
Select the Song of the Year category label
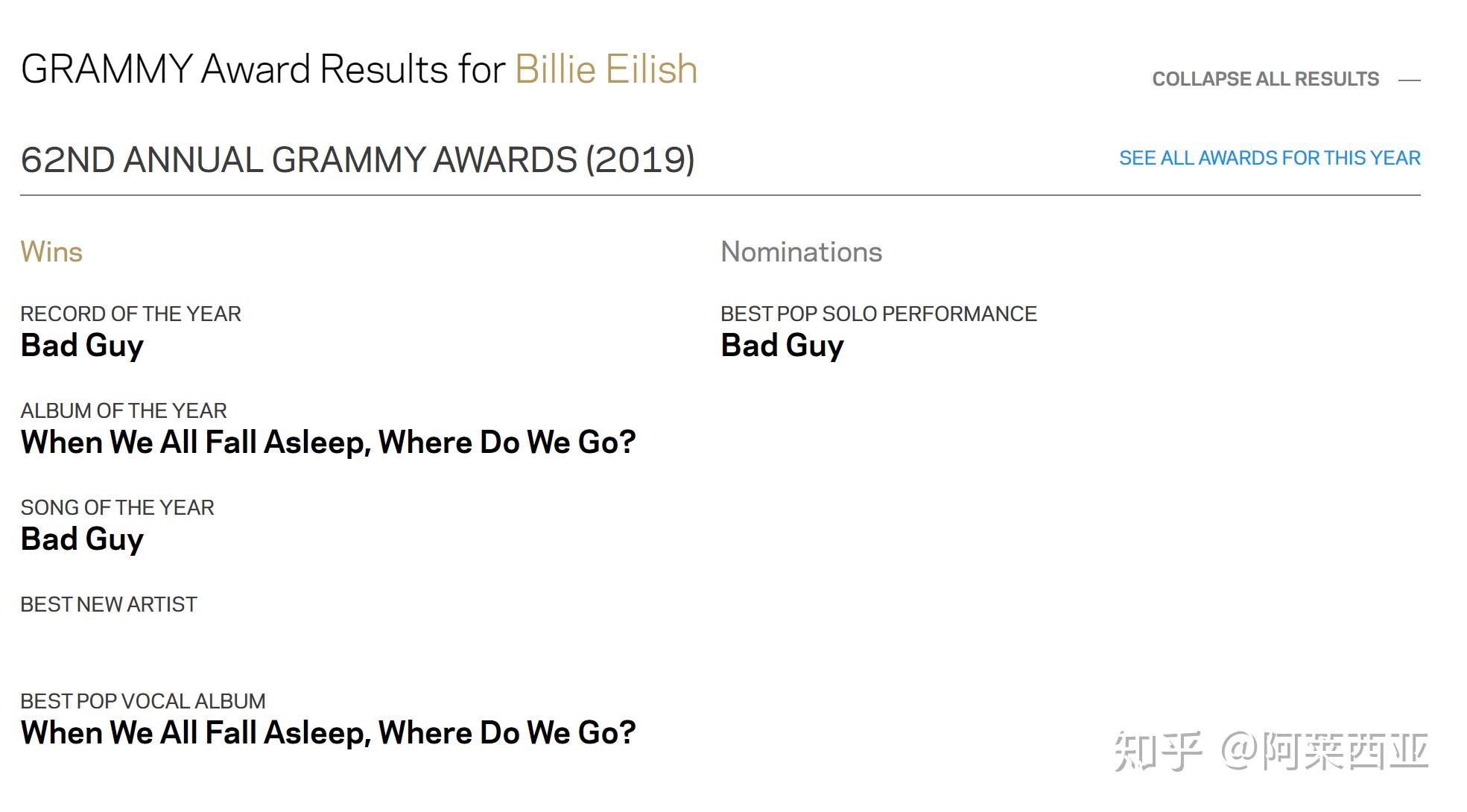tap(117, 507)
